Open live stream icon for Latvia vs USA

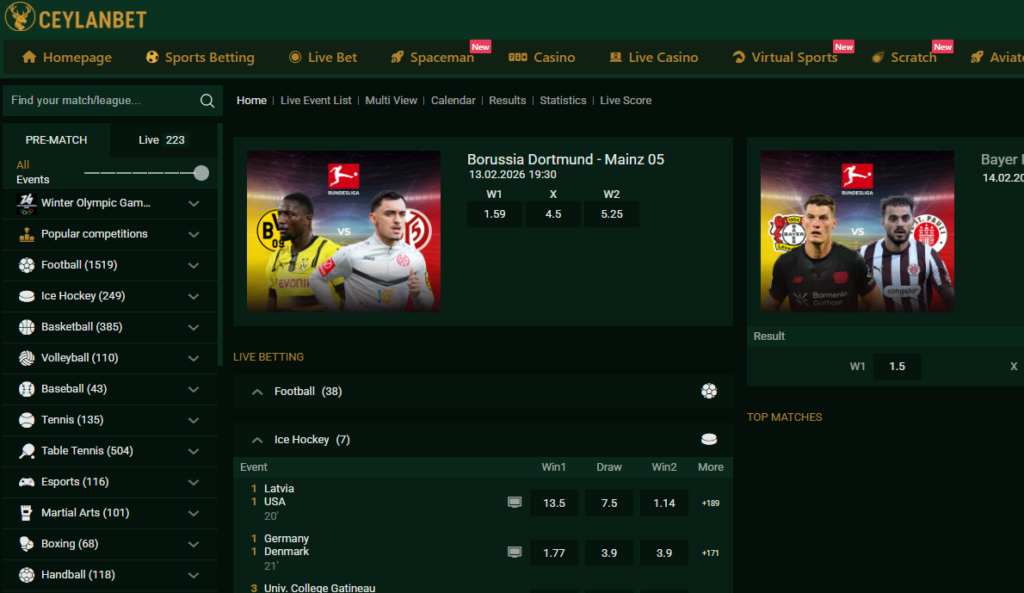[515, 502]
